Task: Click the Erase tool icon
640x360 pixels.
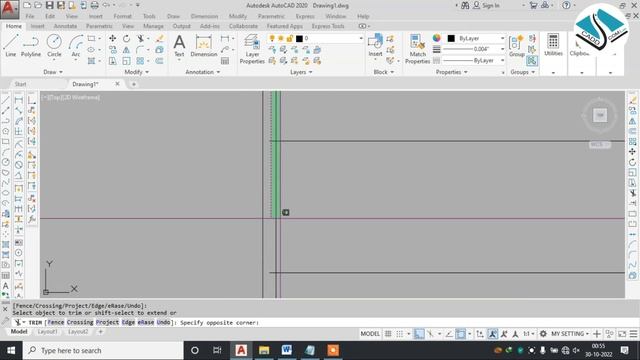Action: [160, 38]
